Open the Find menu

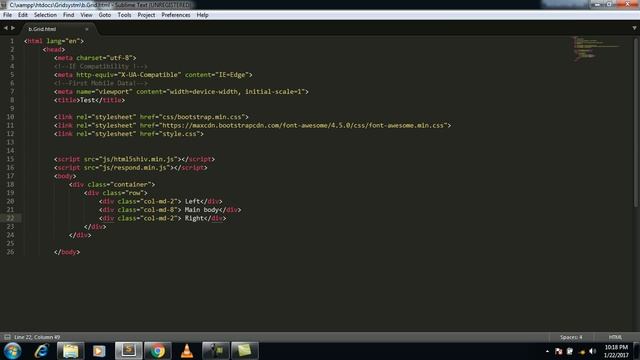point(69,15)
